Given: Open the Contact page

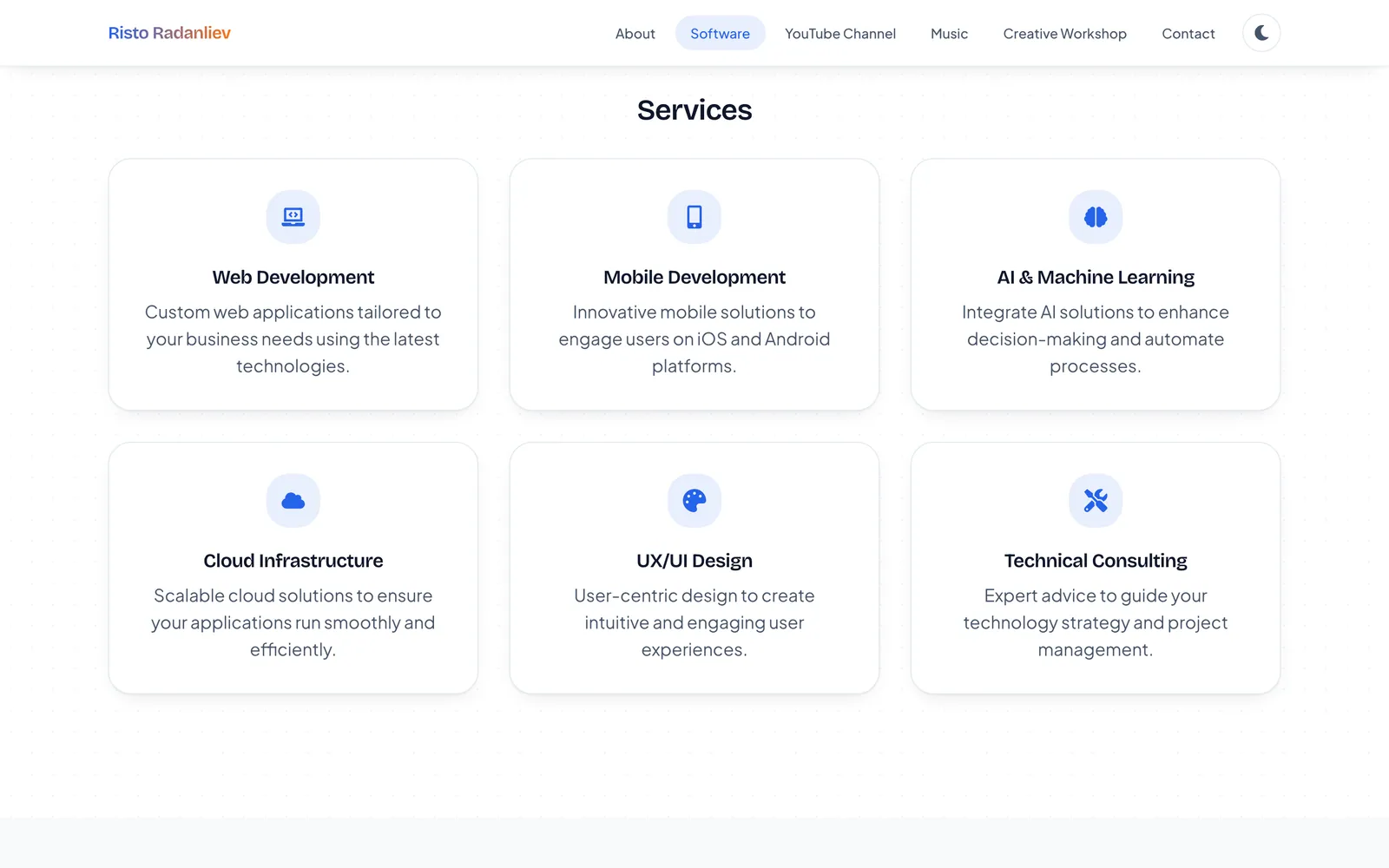Looking at the screenshot, I should point(1188,34).
